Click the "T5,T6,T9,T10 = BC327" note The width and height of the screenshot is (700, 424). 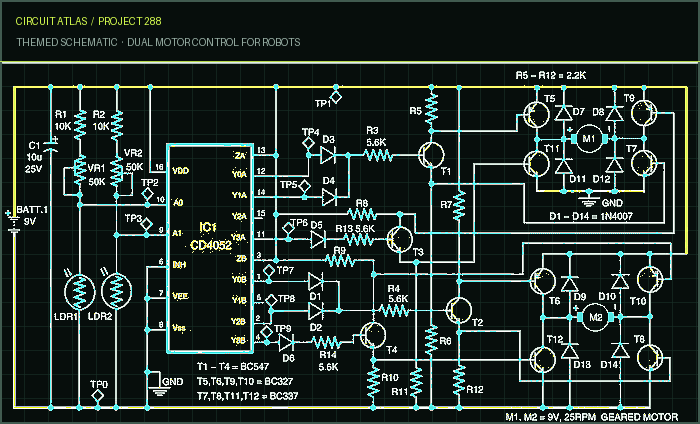click(x=245, y=382)
